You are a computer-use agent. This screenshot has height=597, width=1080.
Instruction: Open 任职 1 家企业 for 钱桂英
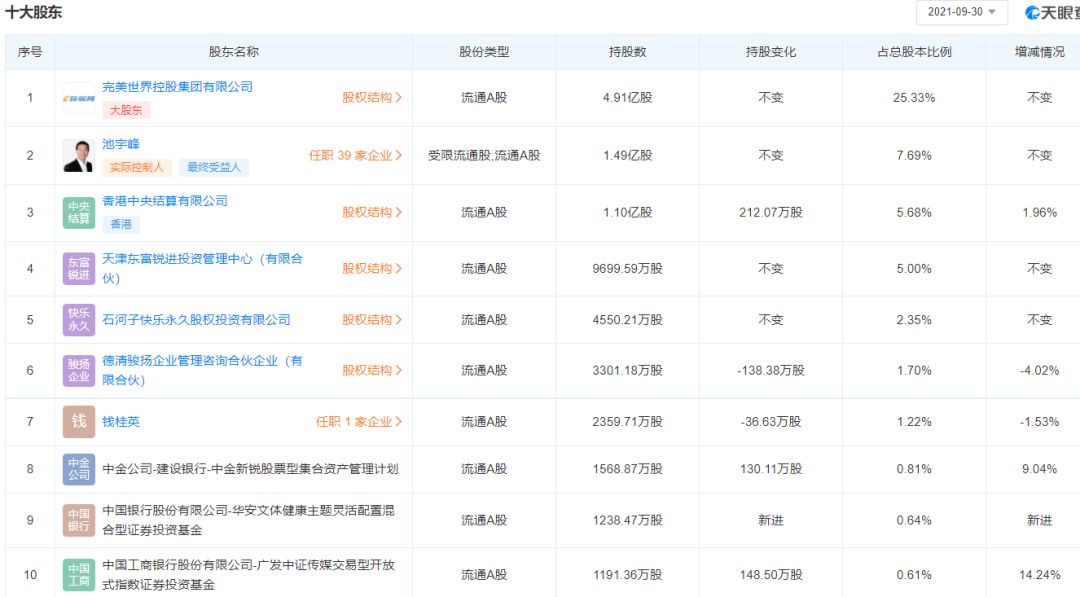(x=359, y=421)
